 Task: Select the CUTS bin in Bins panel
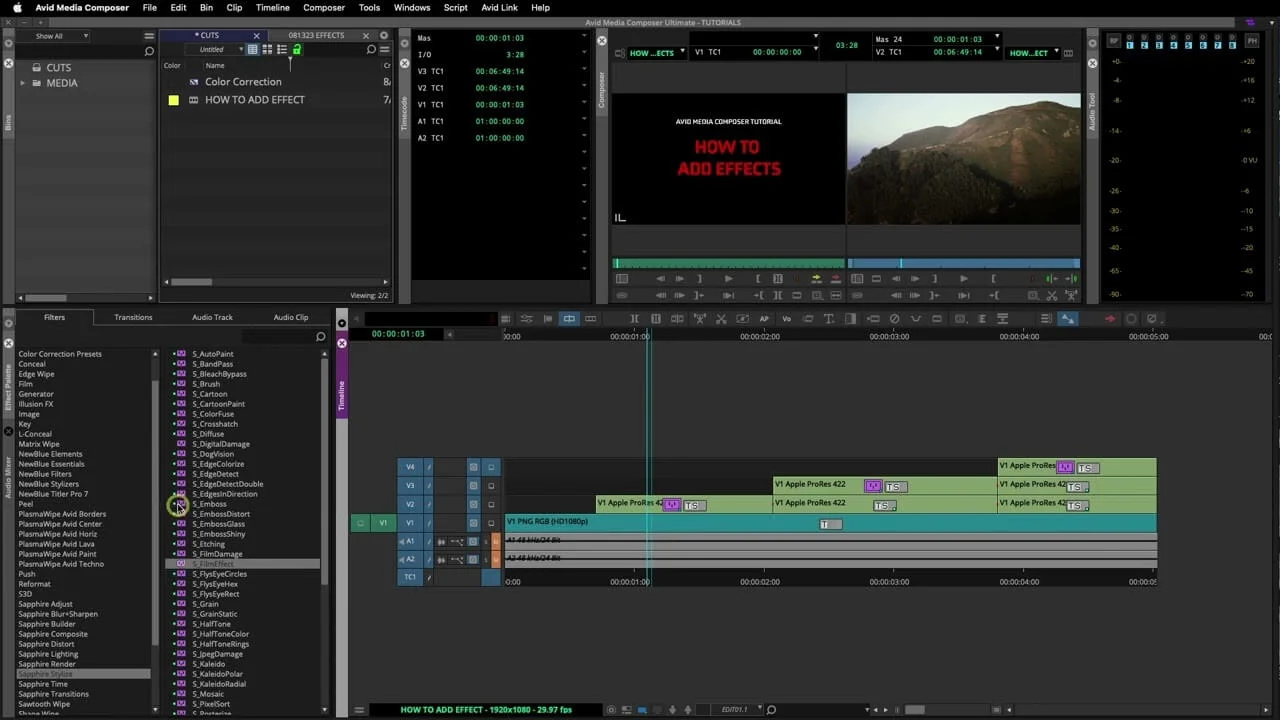pos(58,68)
